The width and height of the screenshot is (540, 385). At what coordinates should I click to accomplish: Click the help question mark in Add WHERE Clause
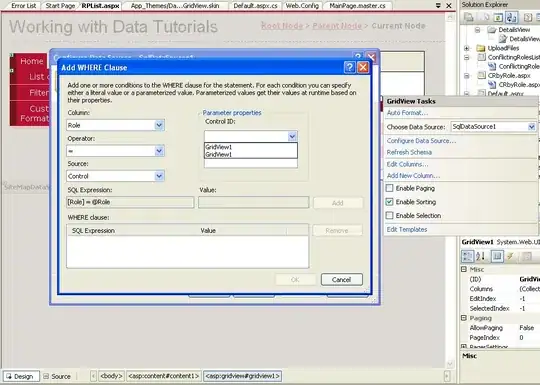350,67
